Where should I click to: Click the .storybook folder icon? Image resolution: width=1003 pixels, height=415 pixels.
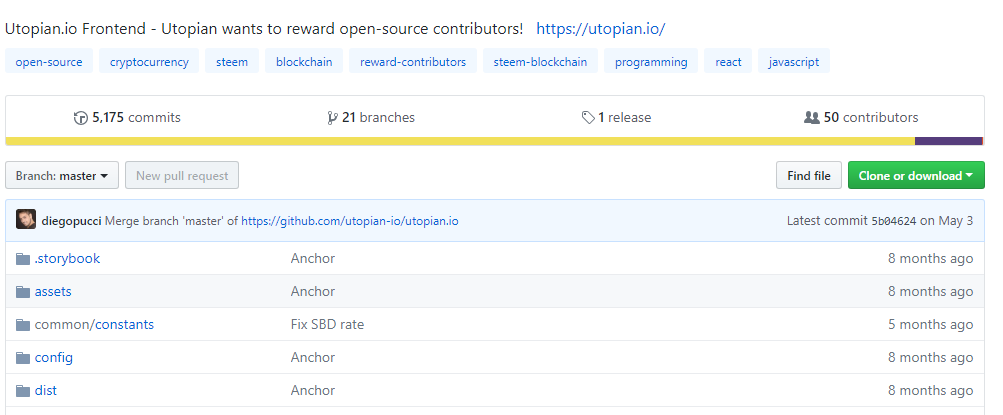[x=23, y=258]
